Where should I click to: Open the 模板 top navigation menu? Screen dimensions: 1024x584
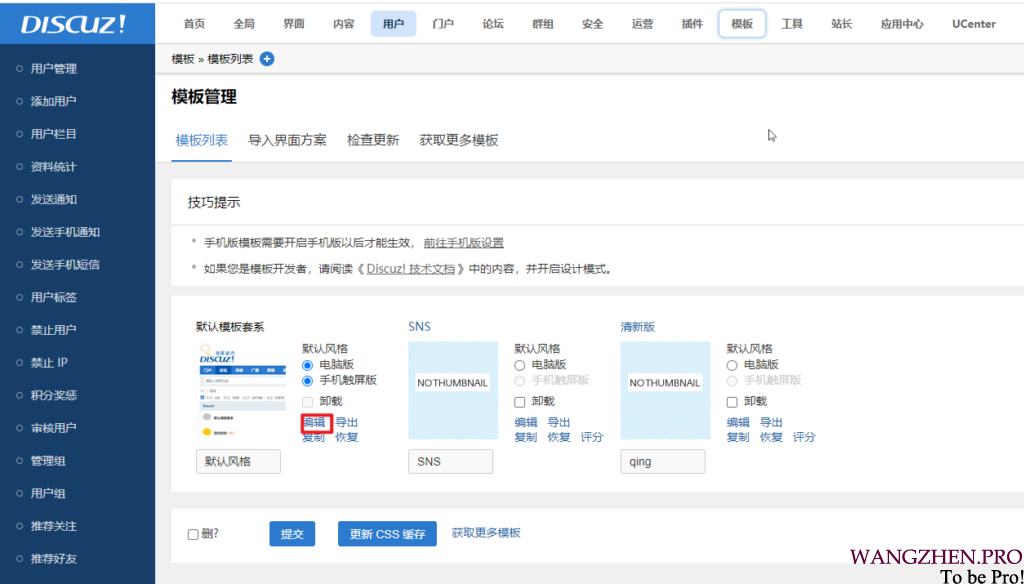pos(742,24)
